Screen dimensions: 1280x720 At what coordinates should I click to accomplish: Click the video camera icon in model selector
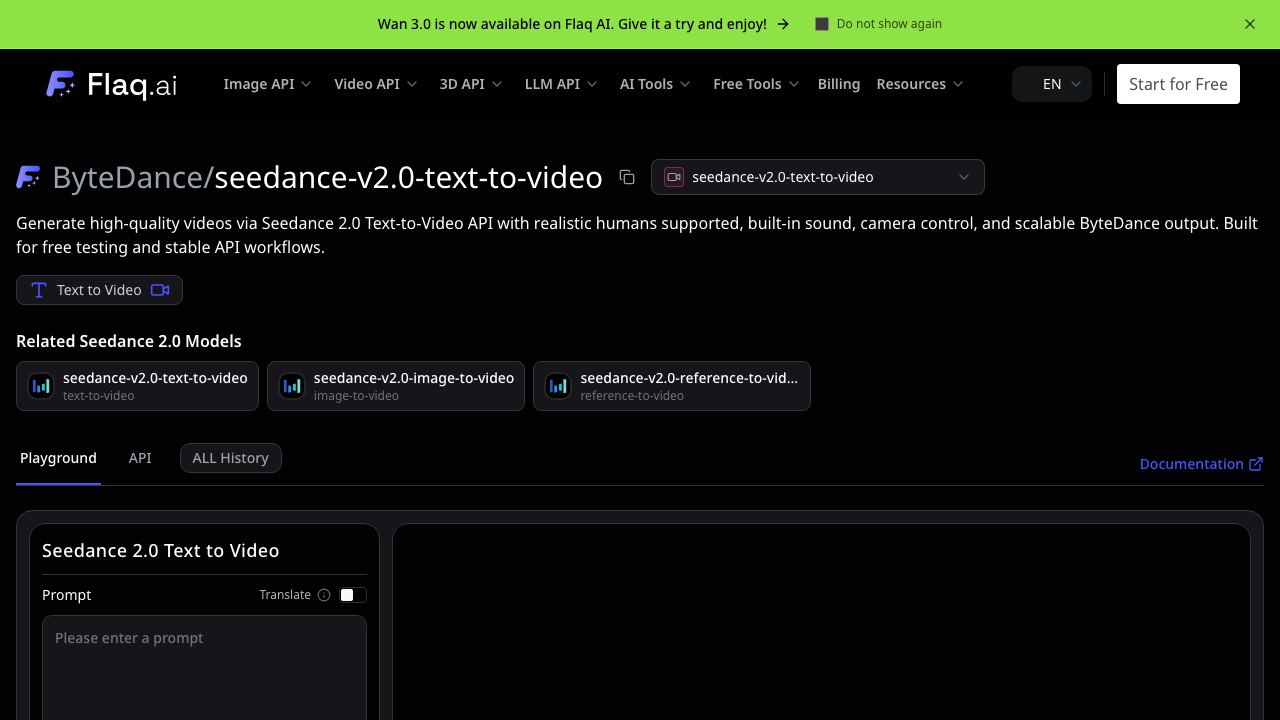click(x=674, y=177)
